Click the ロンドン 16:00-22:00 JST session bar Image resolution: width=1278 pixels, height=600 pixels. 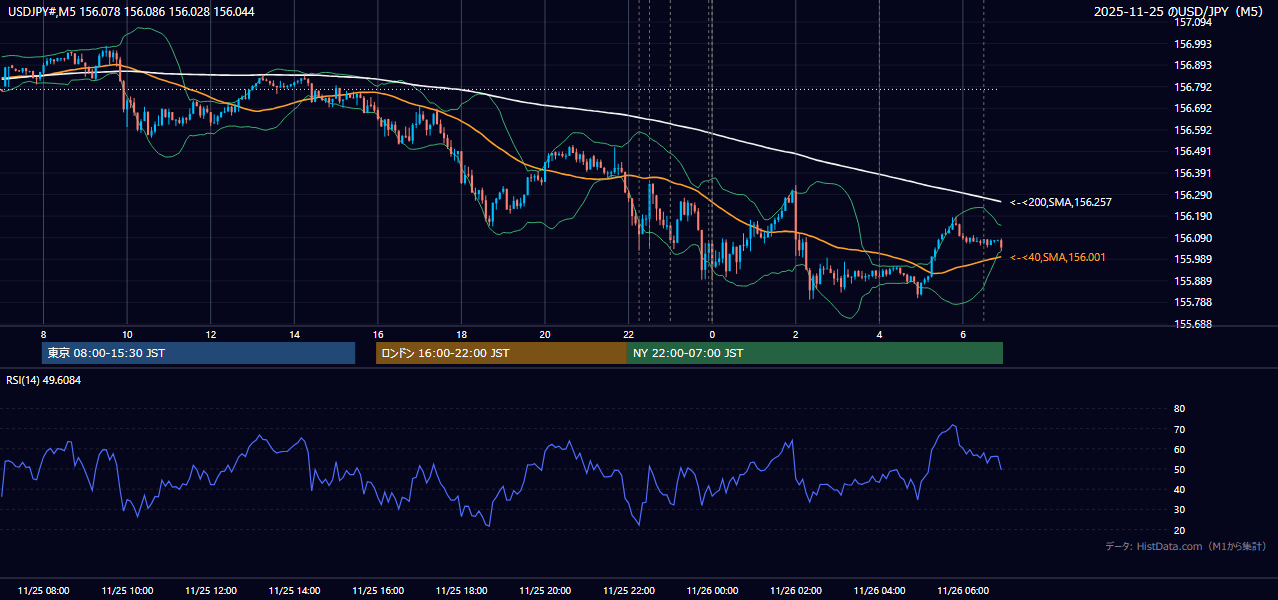pos(501,353)
